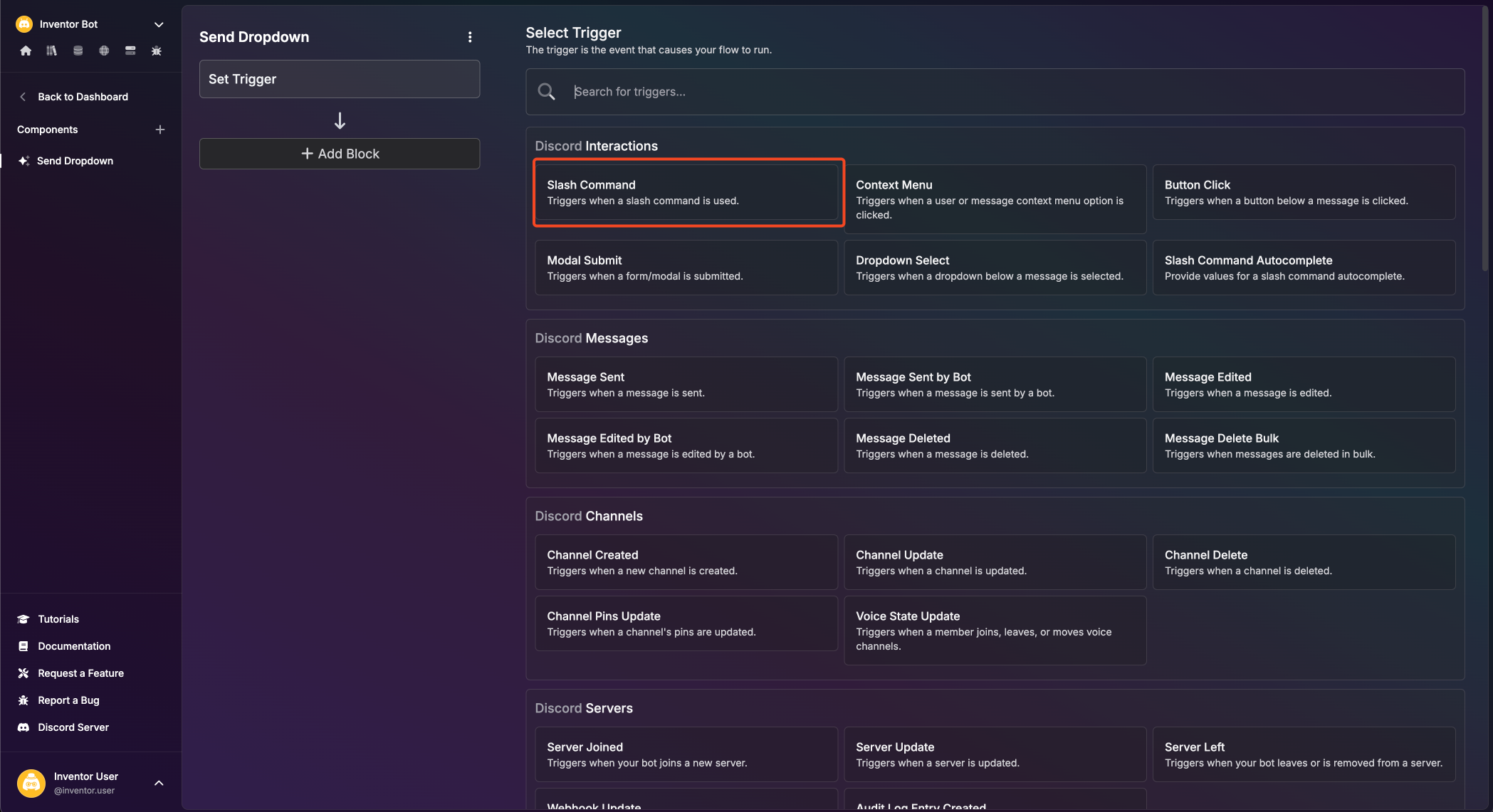
Task: Select the Message Deleted trigger
Action: pyautogui.click(x=995, y=445)
